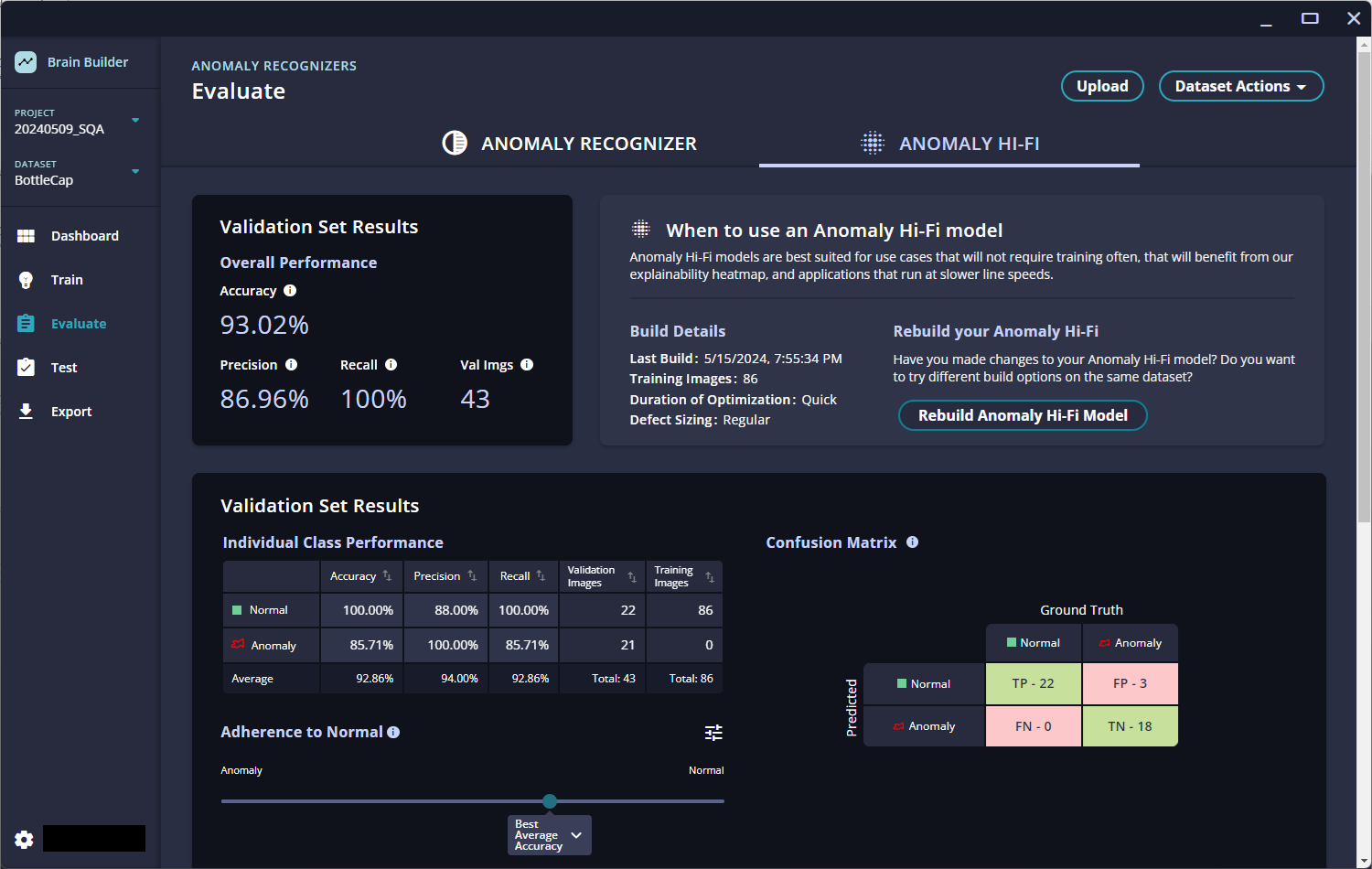This screenshot has height=869, width=1372.
Task: Sort table by Recall column arrow
Action: [x=541, y=576]
